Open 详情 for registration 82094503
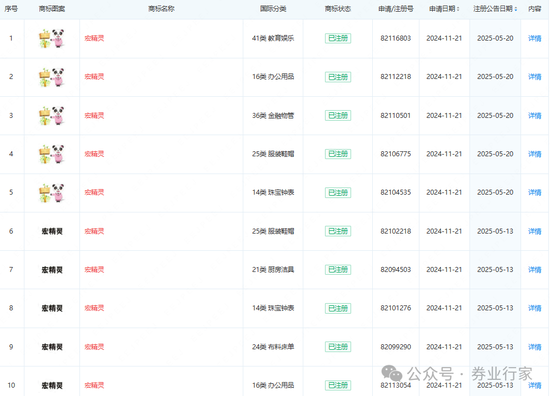 [x=535, y=269]
